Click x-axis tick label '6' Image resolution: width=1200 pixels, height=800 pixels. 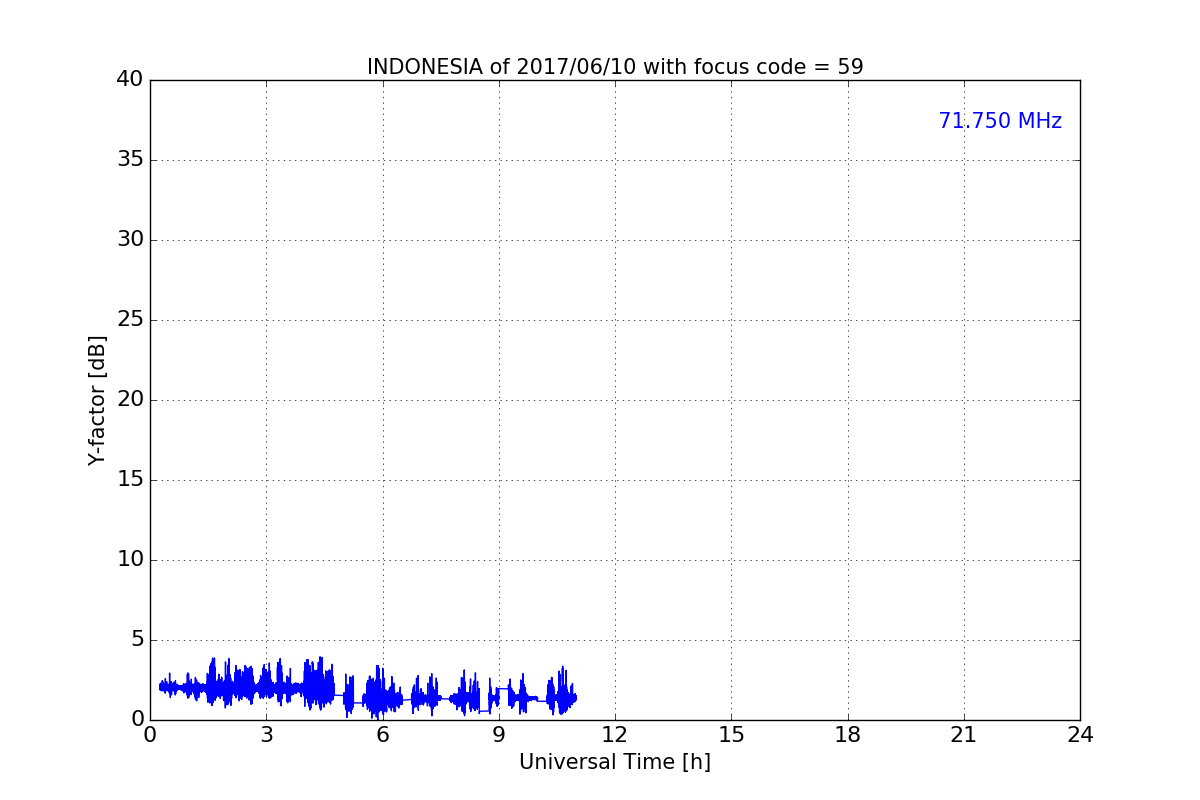tap(382, 735)
